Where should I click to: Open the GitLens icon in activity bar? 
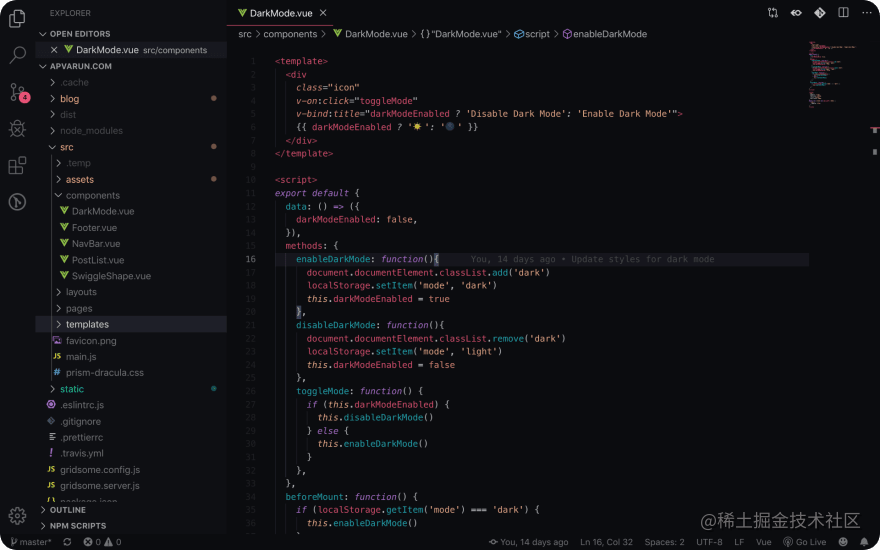pyautogui.click(x=17, y=201)
